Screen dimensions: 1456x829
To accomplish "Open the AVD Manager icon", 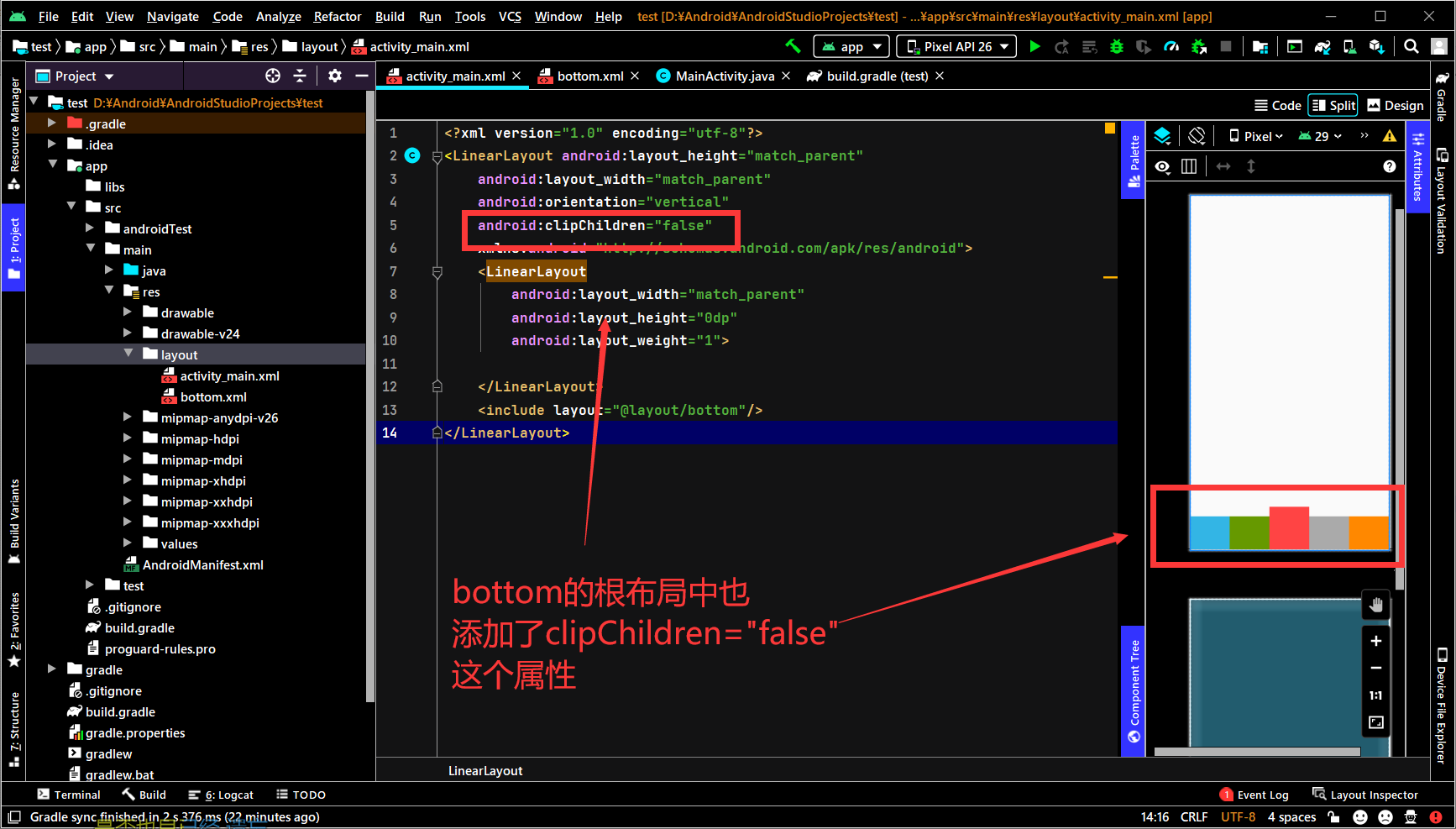I will coord(1349,46).
